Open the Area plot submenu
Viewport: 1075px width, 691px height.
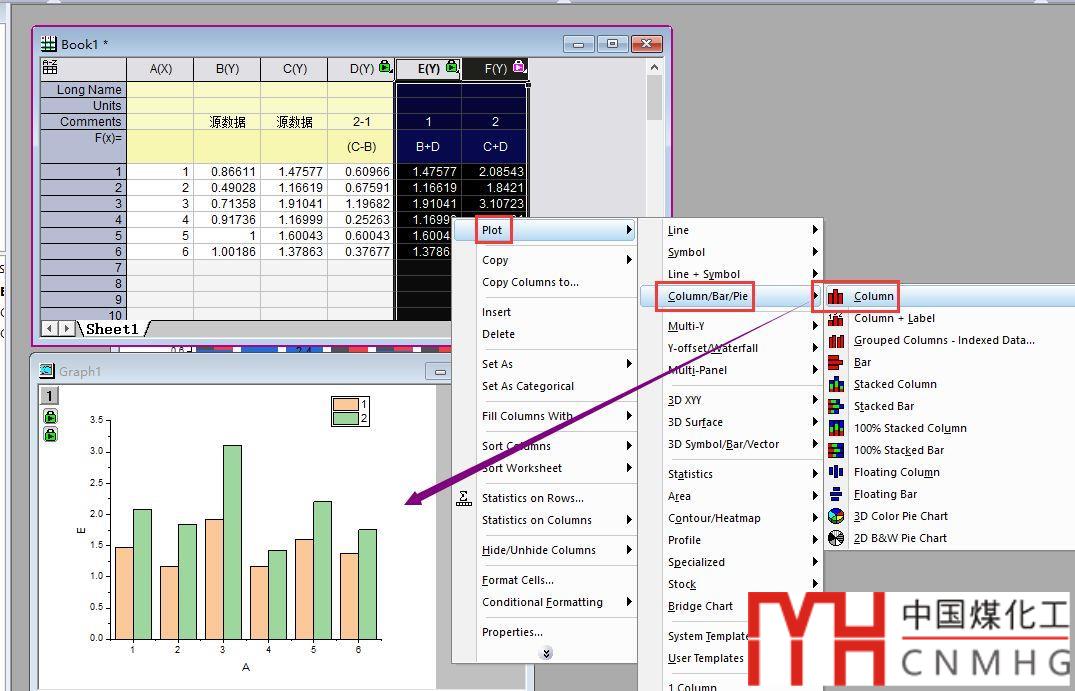click(731, 496)
